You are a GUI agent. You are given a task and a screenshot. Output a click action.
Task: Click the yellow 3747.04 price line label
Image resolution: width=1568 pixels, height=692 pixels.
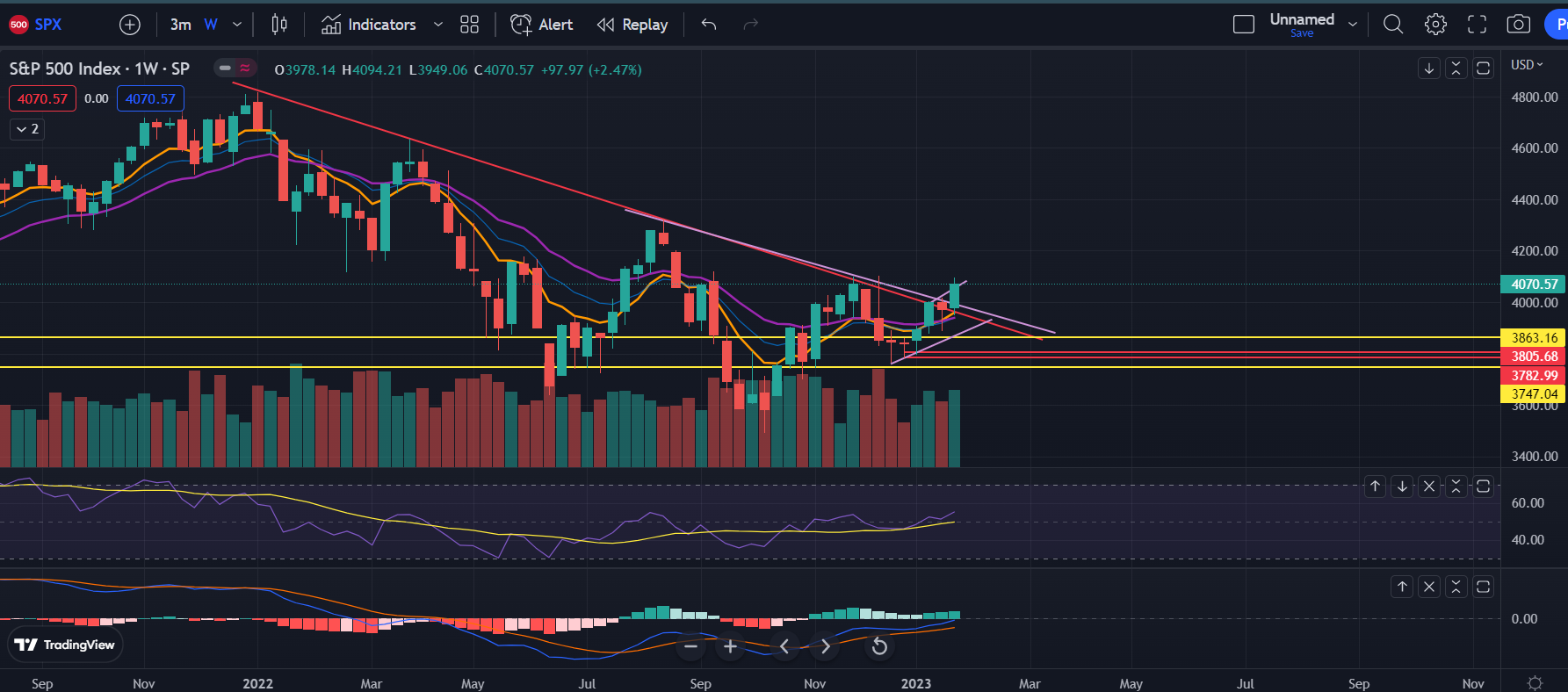click(x=1533, y=394)
